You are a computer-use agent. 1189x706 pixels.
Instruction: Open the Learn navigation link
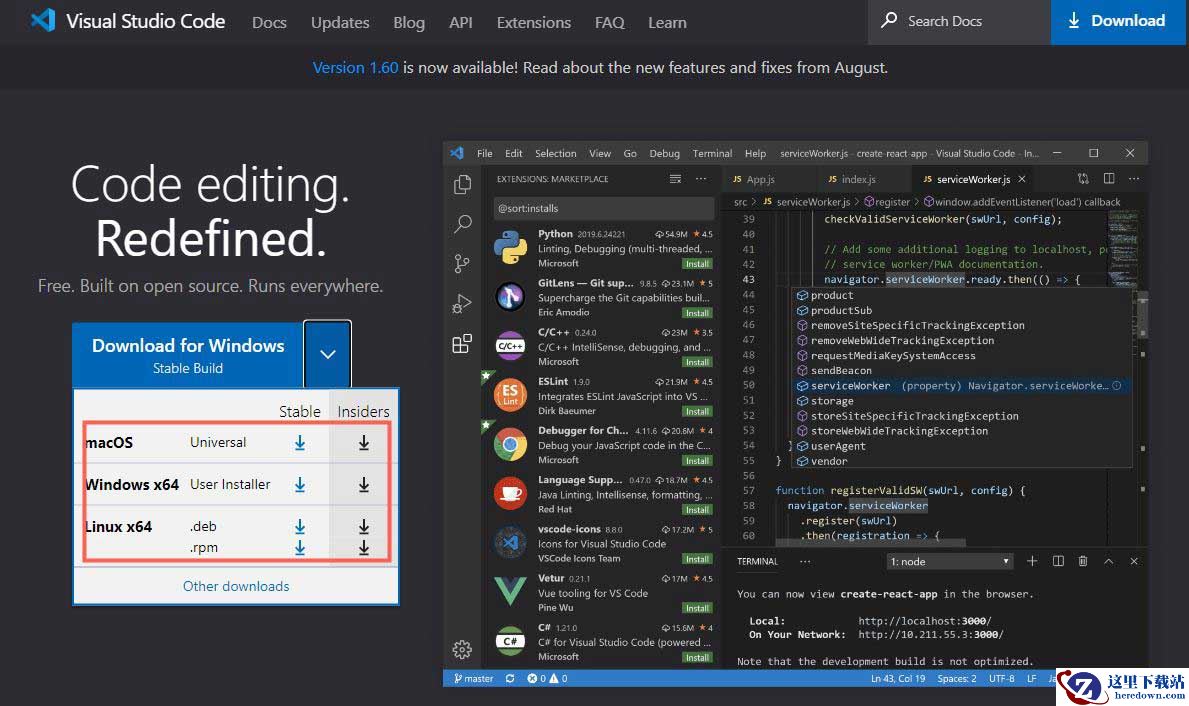click(x=667, y=23)
